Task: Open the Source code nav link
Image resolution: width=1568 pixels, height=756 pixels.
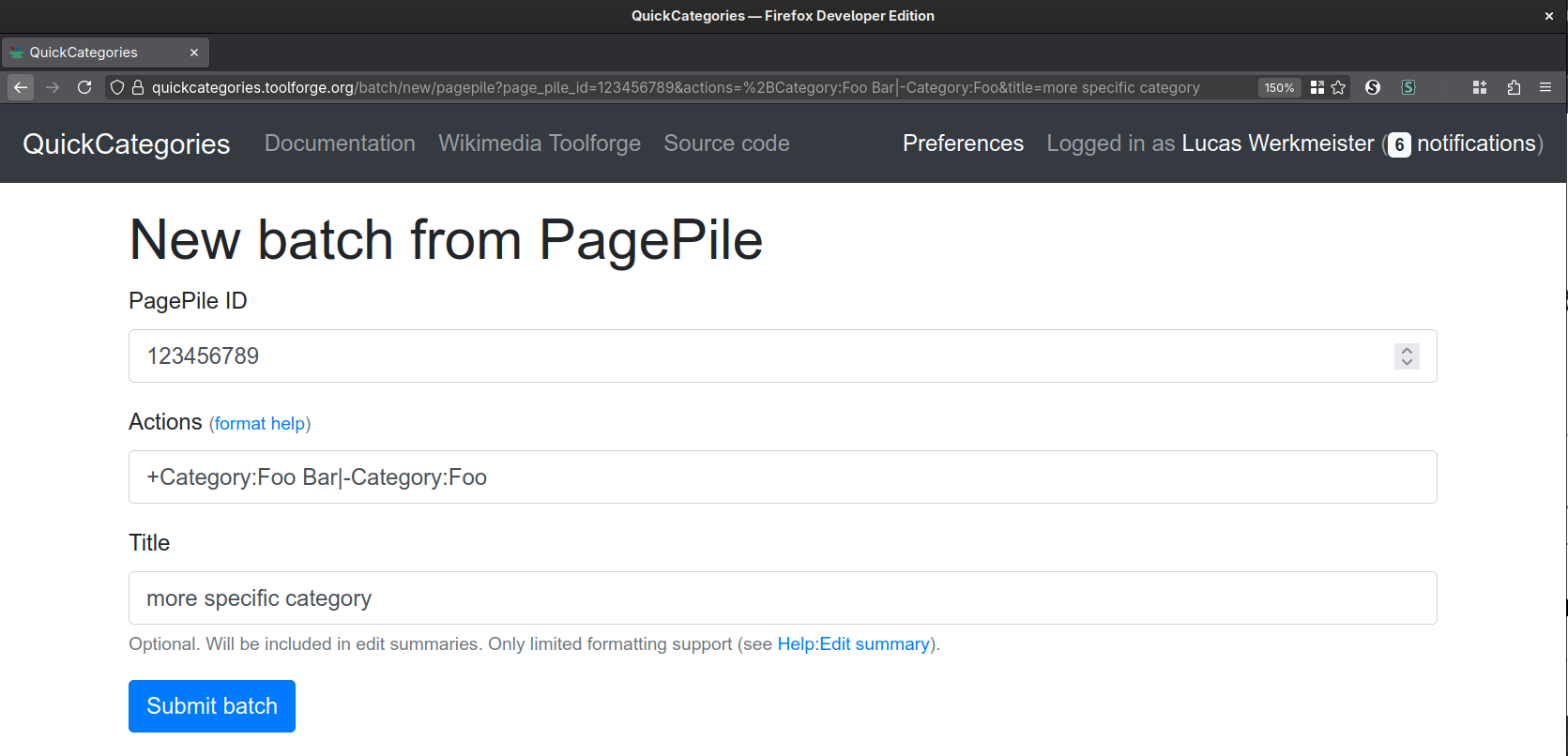Action: point(726,144)
